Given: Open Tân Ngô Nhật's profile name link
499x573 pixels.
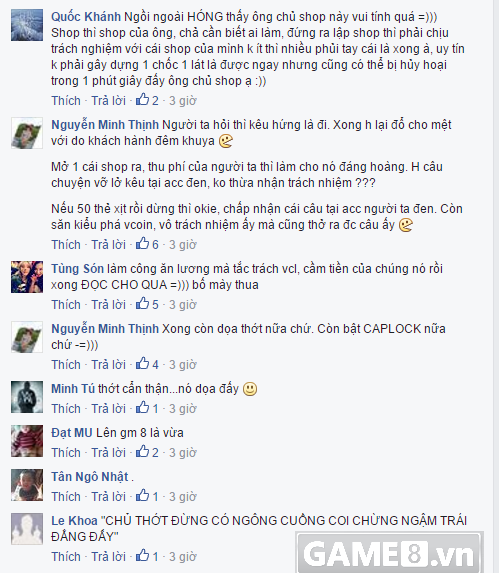Looking at the screenshot, I should [x=90, y=477].
